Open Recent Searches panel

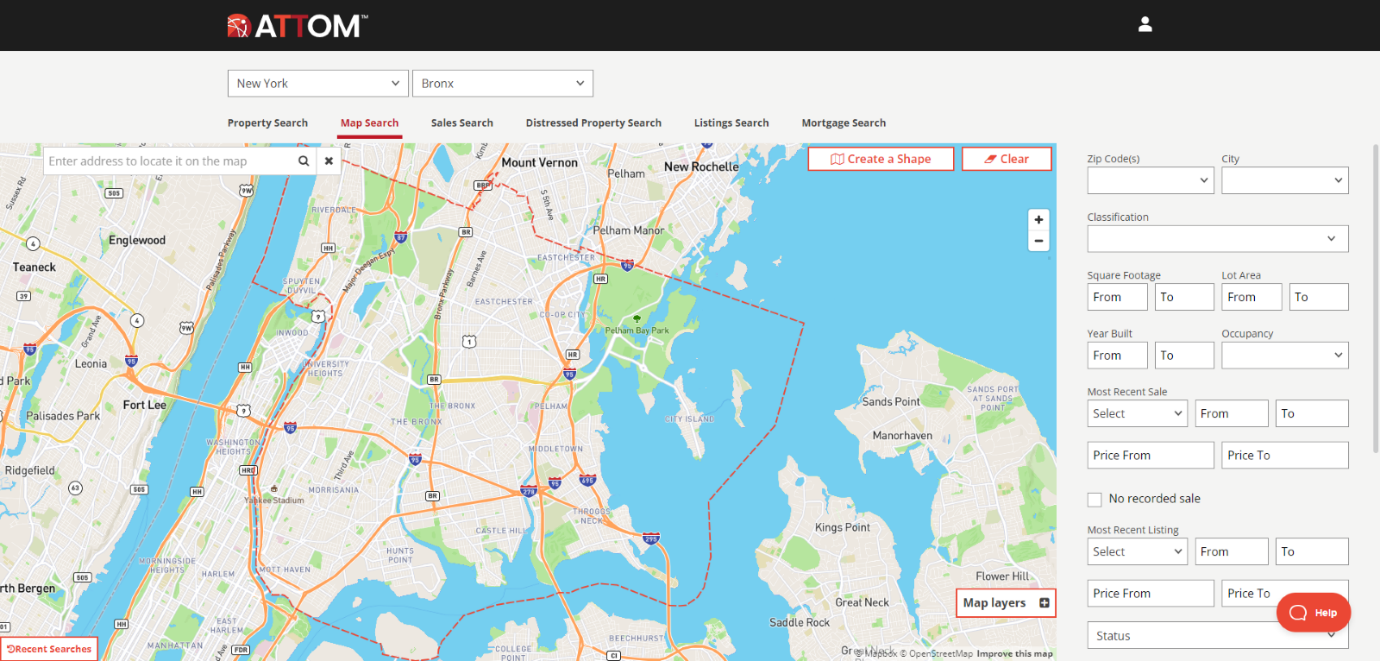pyautogui.click(x=49, y=649)
